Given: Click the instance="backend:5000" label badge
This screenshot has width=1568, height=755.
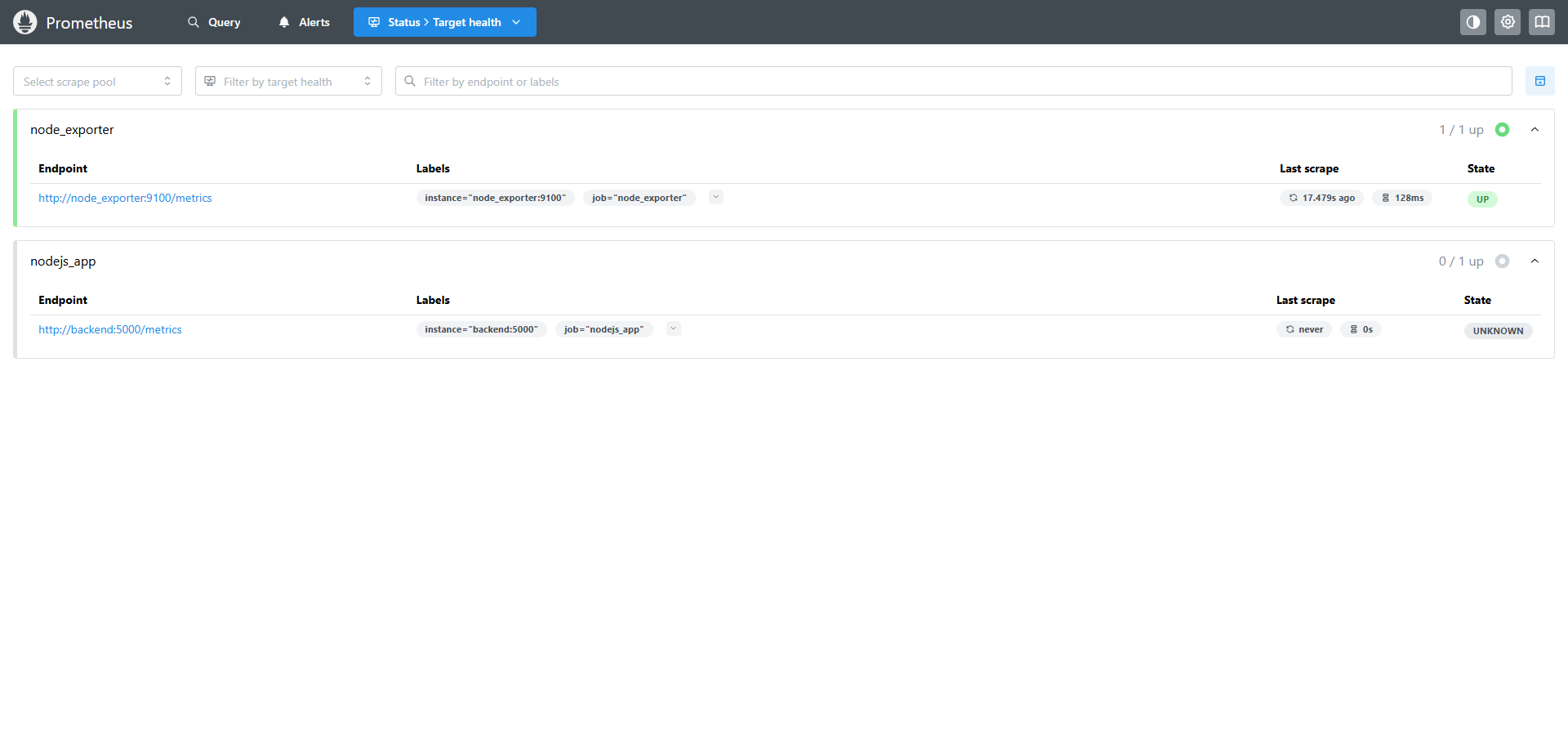Looking at the screenshot, I should tap(482, 329).
